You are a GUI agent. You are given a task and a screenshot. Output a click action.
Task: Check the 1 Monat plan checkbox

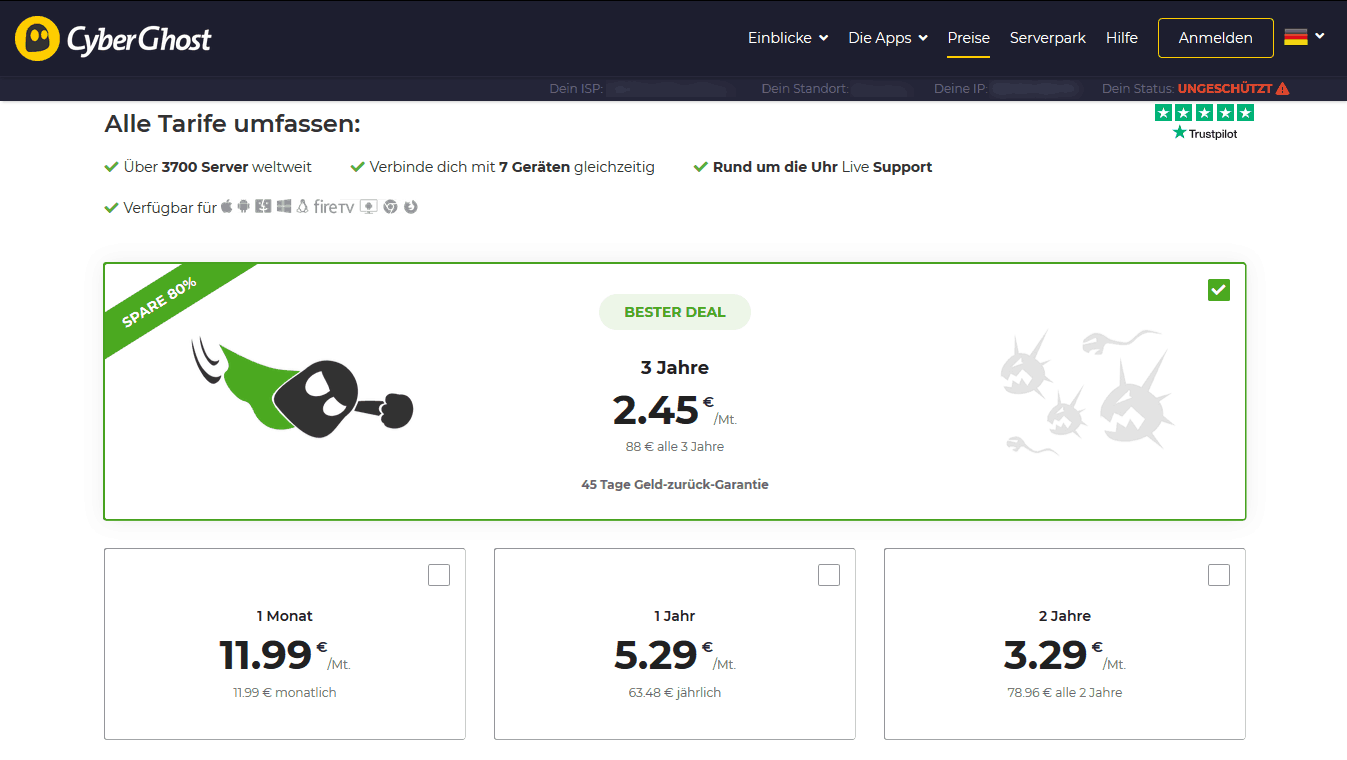point(439,575)
